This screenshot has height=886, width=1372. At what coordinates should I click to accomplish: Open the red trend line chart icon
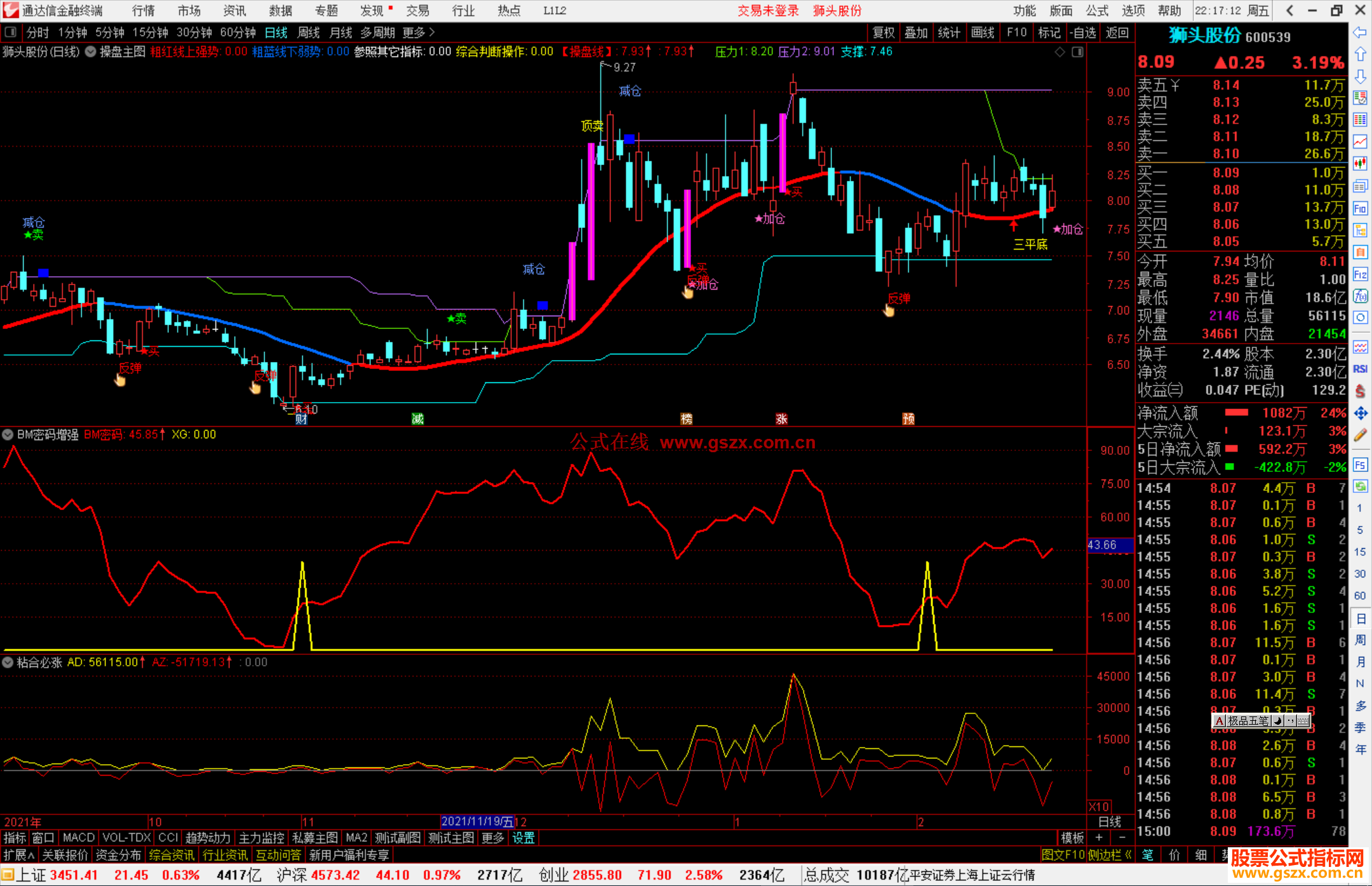1360,142
